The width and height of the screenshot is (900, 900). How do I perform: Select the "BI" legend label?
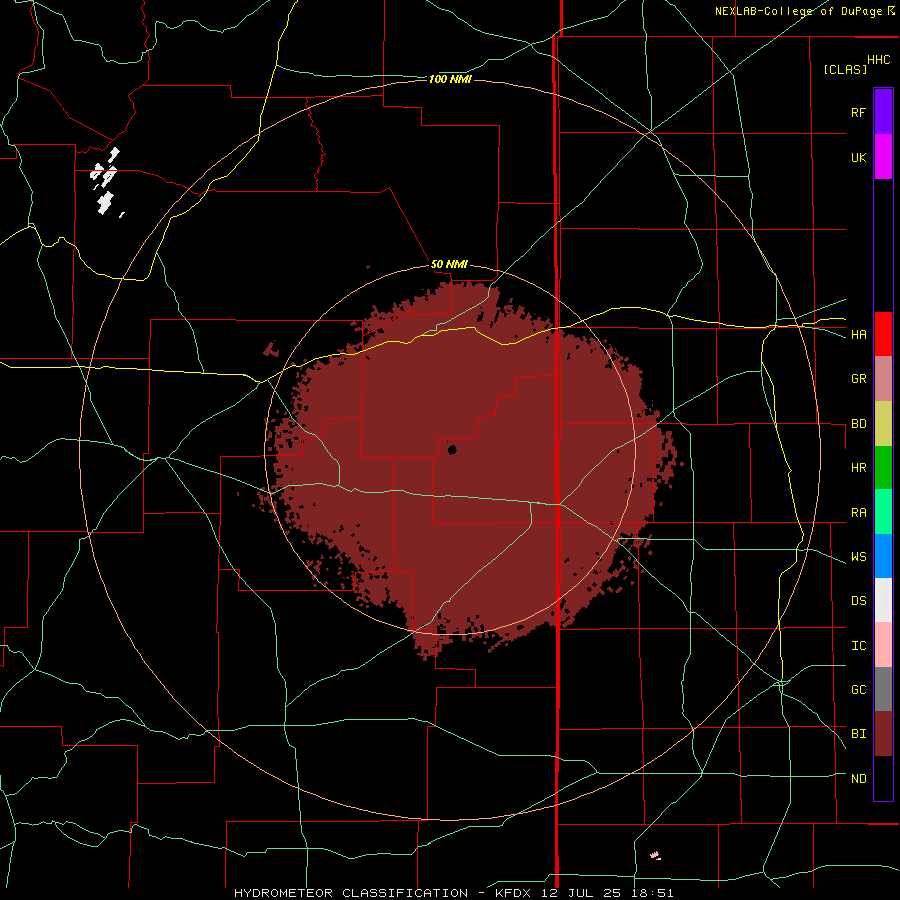[858, 734]
